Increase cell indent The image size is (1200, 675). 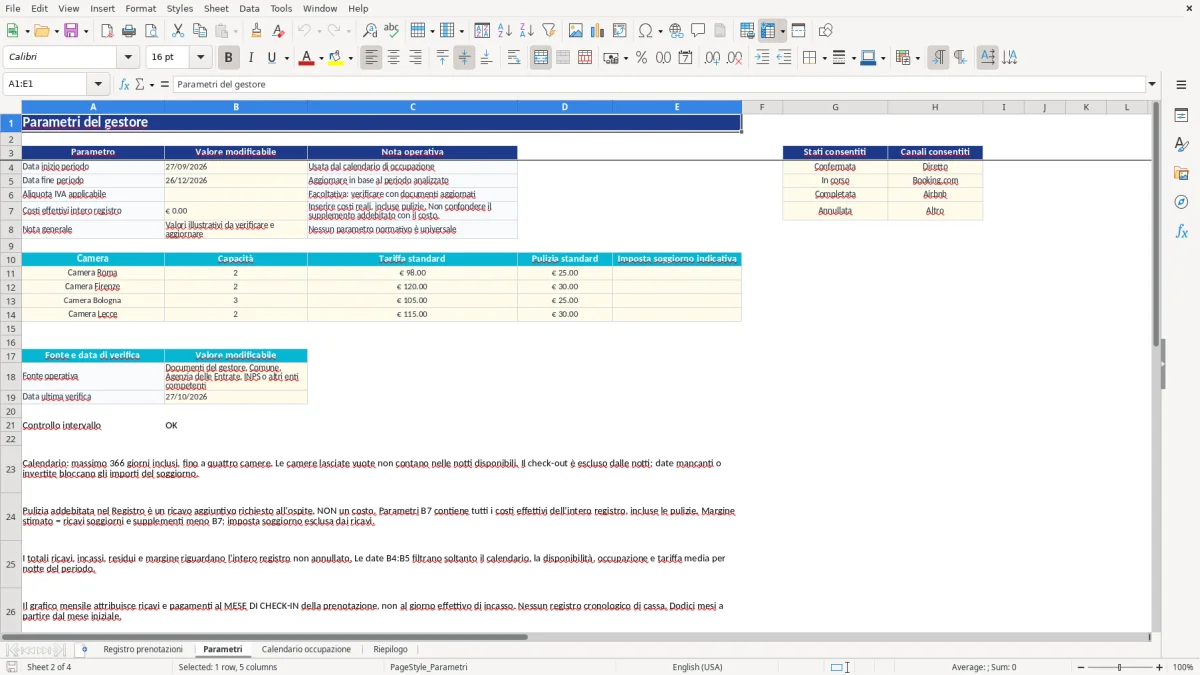pyautogui.click(x=762, y=58)
